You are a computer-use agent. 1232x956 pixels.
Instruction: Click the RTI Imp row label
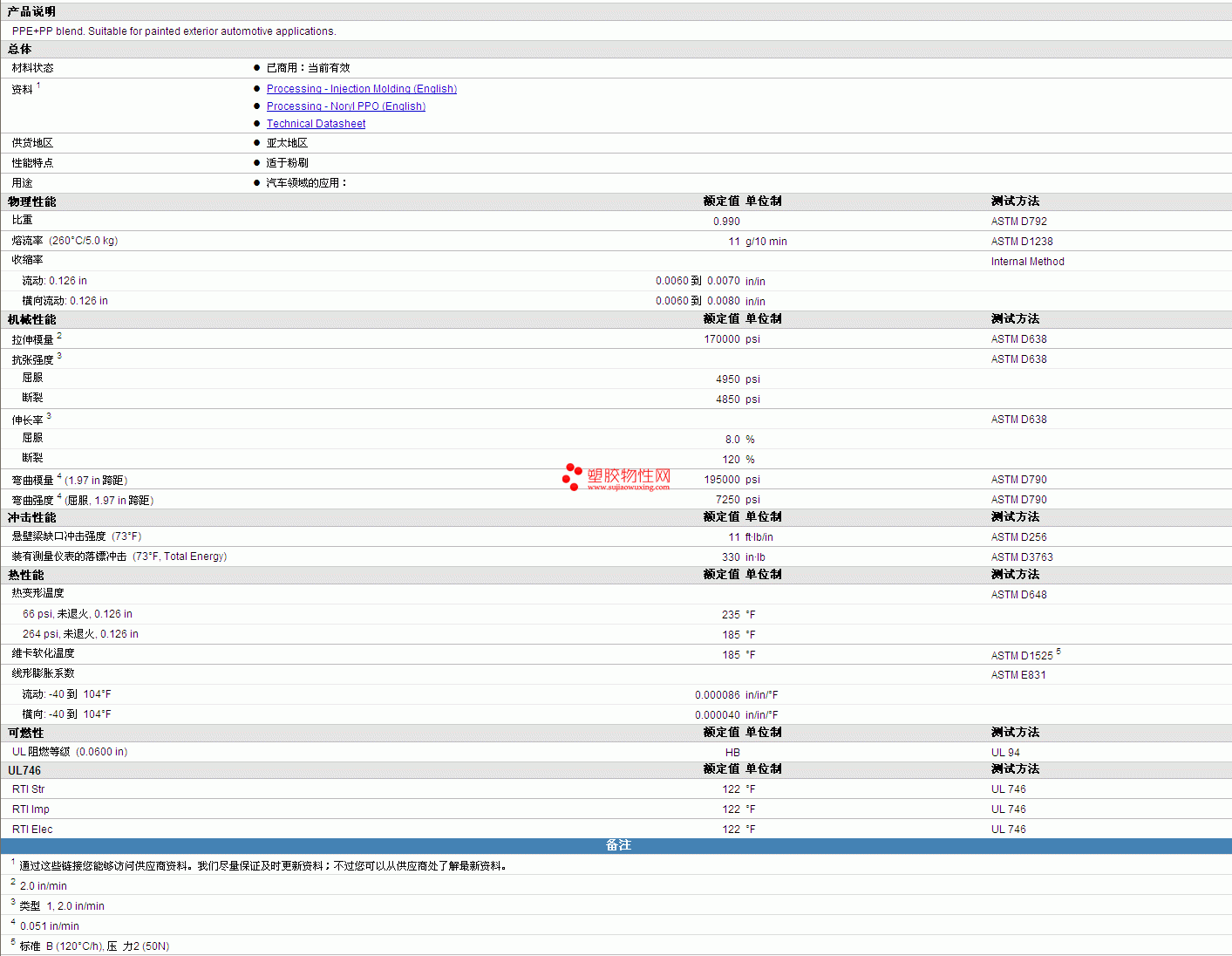click(31, 809)
